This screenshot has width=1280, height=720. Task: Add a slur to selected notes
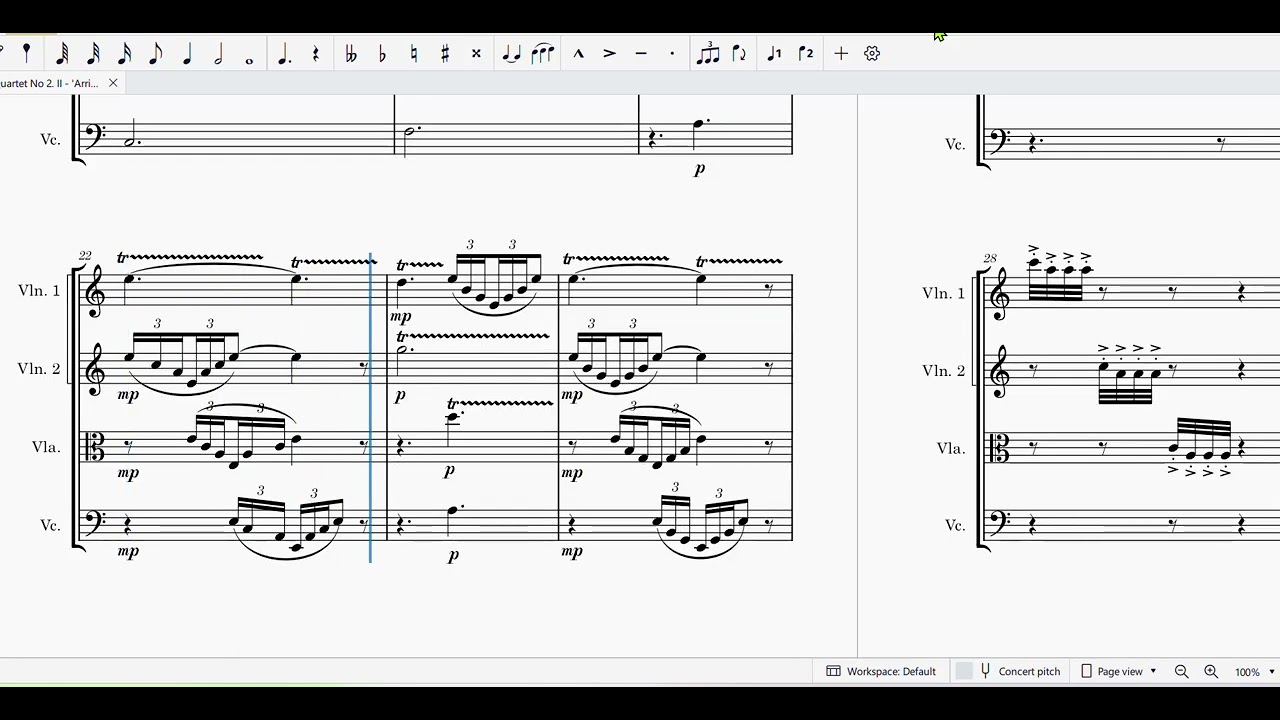click(543, 54)
